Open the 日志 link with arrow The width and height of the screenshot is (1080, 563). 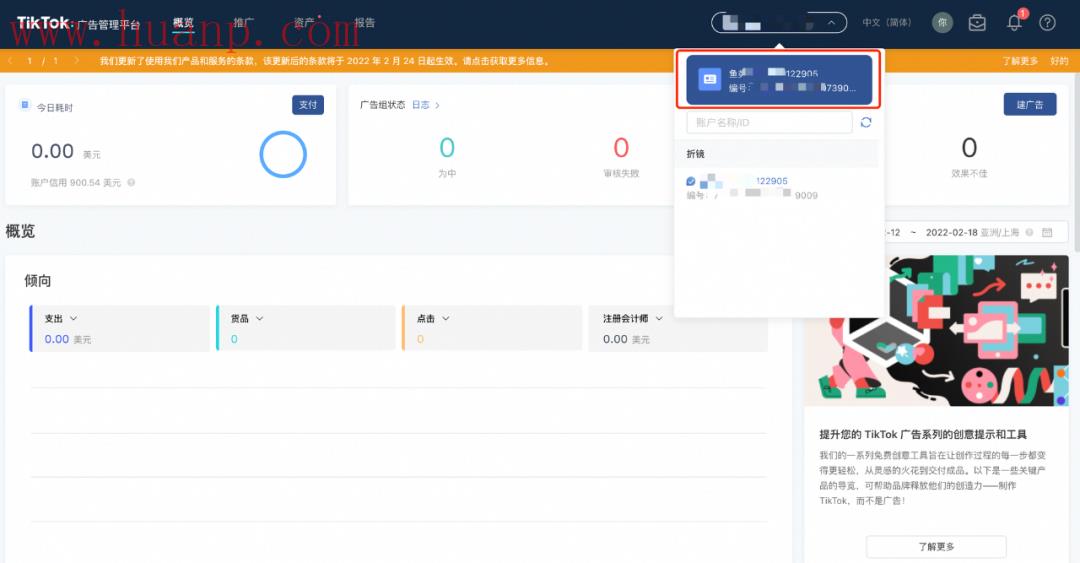426,105
